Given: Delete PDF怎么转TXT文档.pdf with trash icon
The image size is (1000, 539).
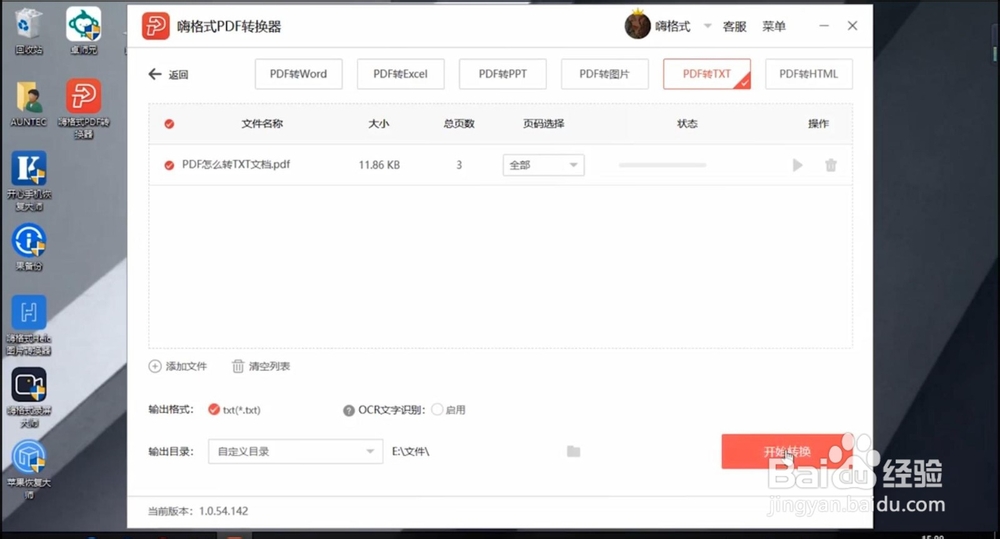Looking at the screenshot, I should point(830,165).
